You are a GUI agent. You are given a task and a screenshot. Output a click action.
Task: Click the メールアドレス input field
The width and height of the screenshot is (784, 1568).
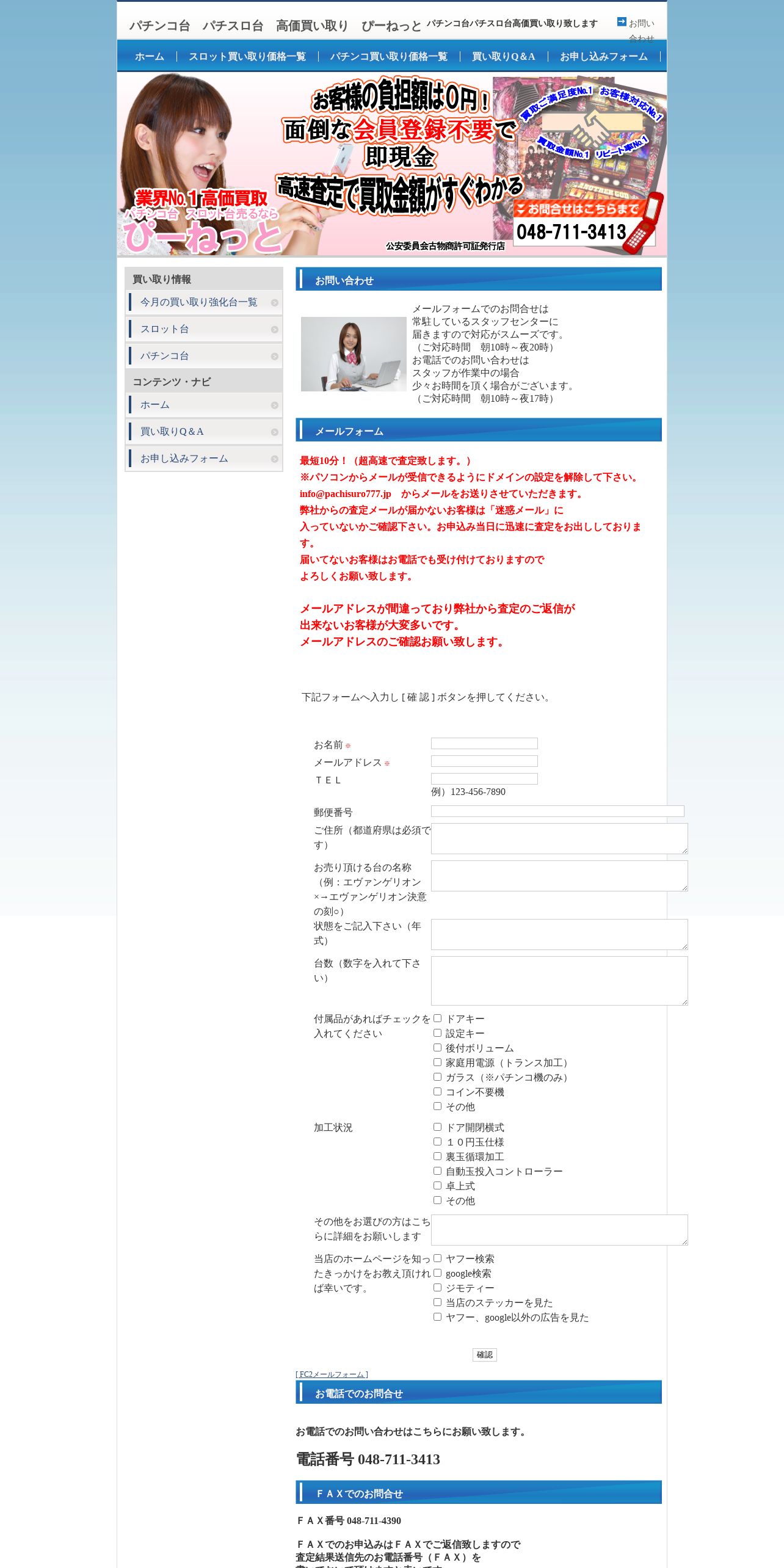pyautogui.click(x=484, y=761)
